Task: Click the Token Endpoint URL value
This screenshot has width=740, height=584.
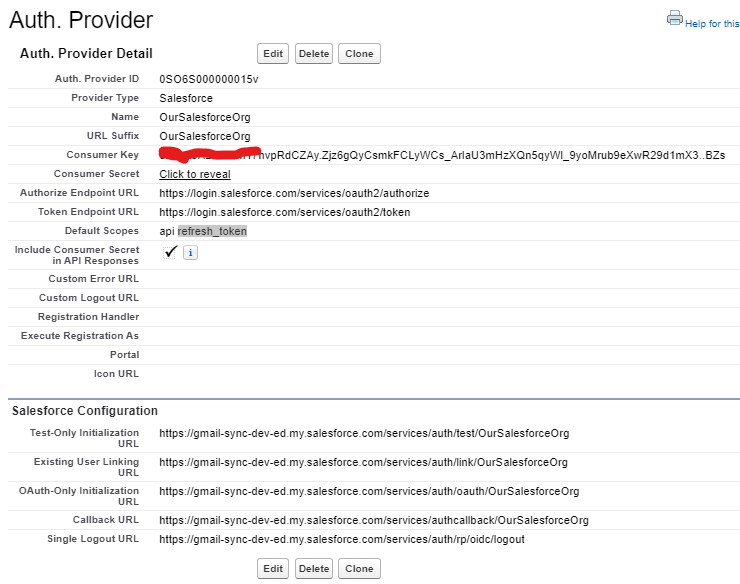Action: pyautogui.click(x=284, y=212)
